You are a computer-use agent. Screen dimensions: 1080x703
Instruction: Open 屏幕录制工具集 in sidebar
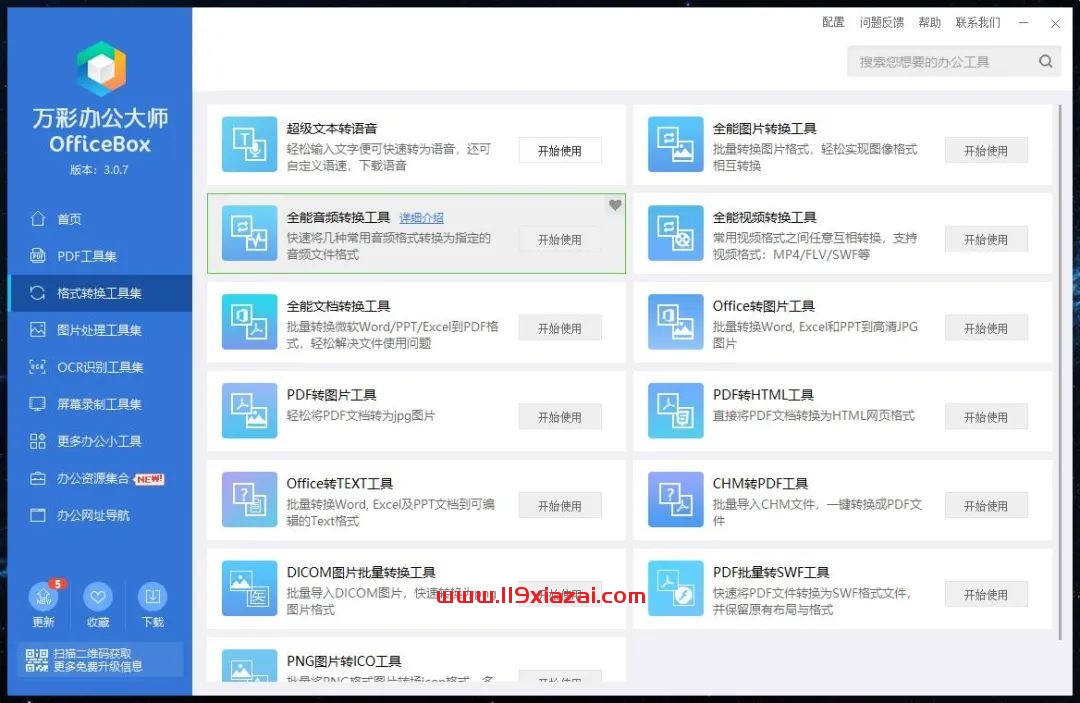click(101, 404)
